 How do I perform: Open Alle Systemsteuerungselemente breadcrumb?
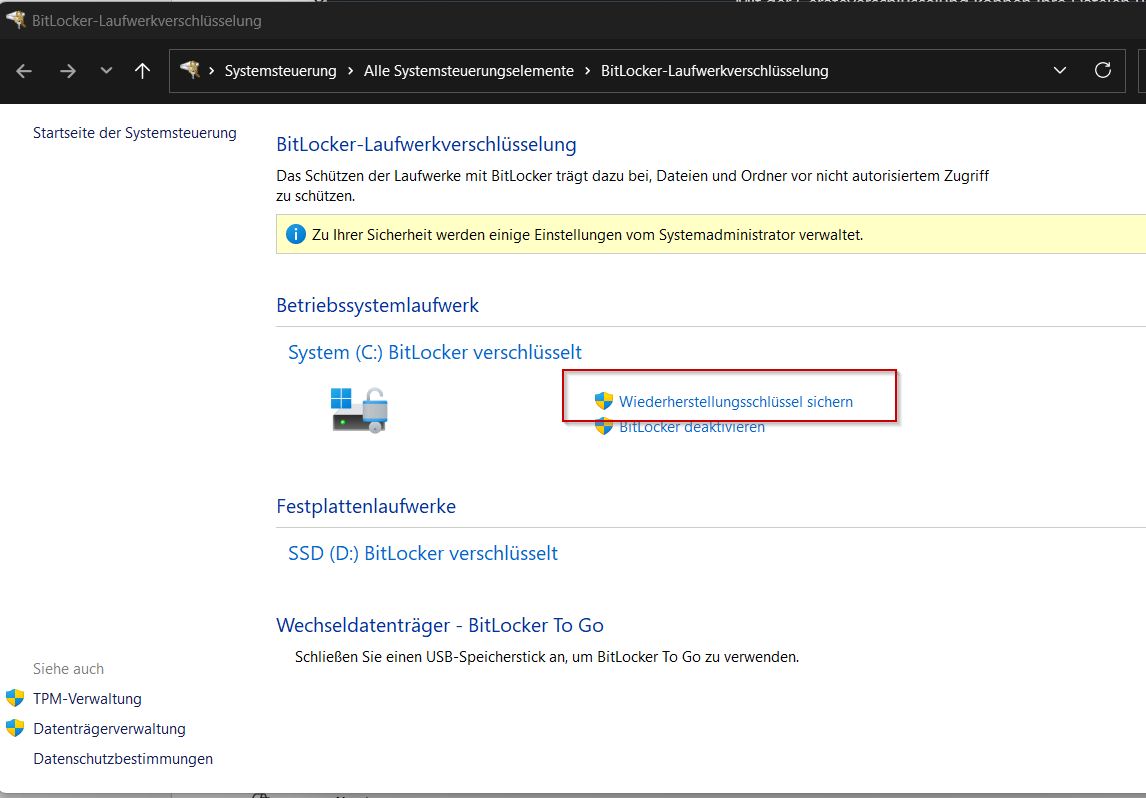(x=468, y=71)
